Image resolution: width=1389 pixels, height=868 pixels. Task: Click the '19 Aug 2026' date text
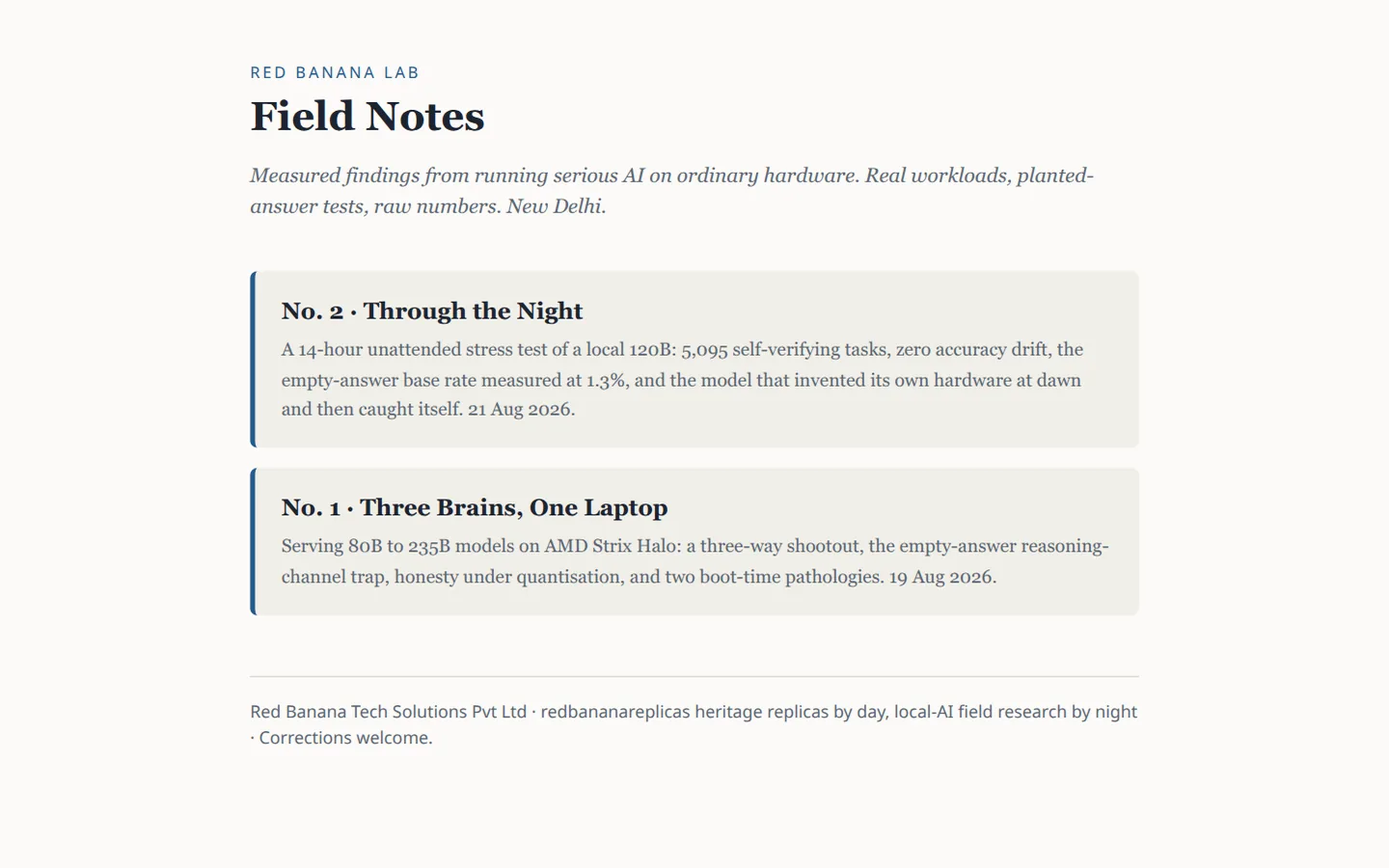tap(940, 577)
